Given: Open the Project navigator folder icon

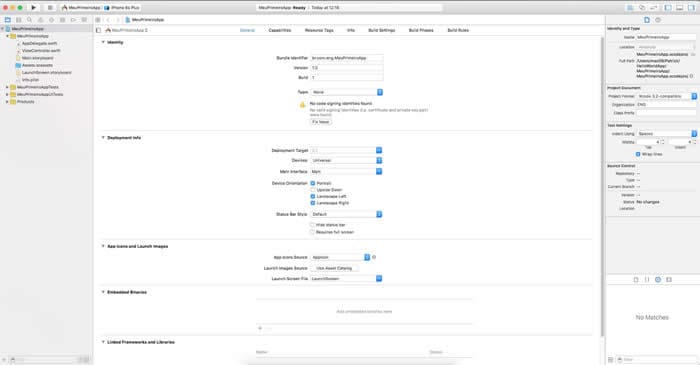Looking at the screenshot, I should (x=8, y=20).
